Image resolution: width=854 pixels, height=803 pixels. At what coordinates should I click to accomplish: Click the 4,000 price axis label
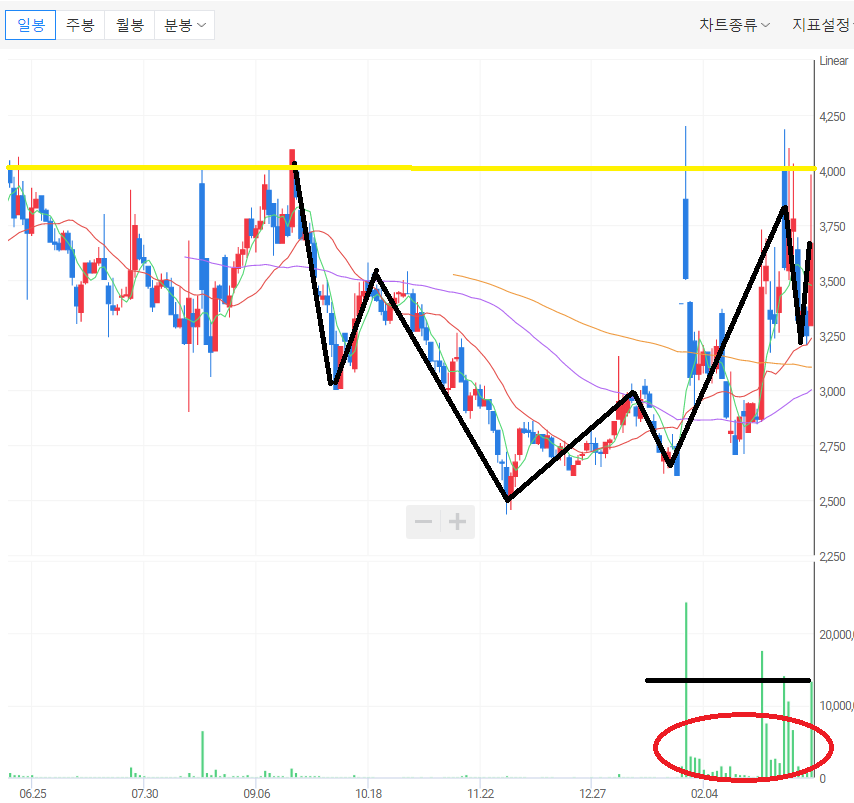(832, 172)
